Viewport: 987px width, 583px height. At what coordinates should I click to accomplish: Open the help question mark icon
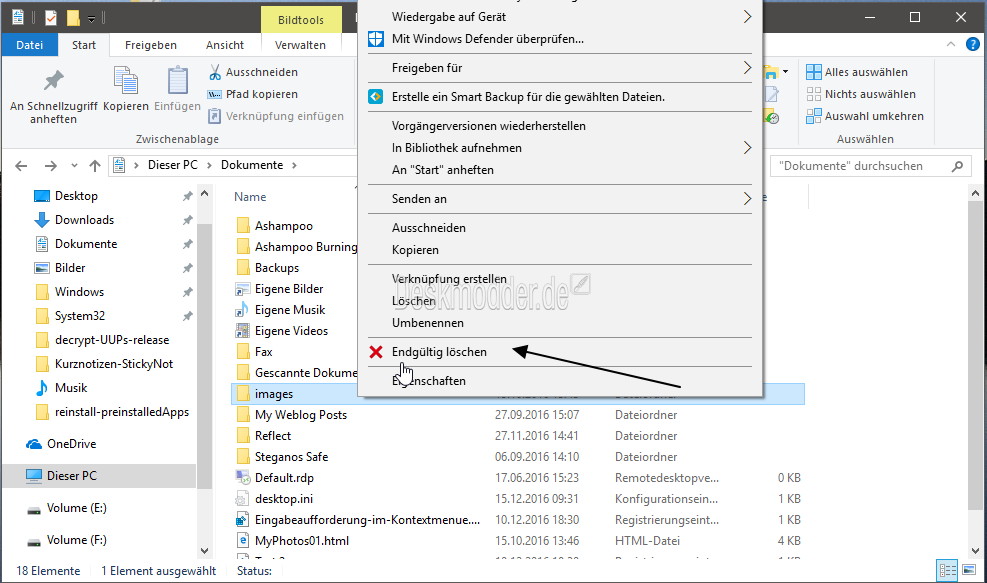[973, 44]
